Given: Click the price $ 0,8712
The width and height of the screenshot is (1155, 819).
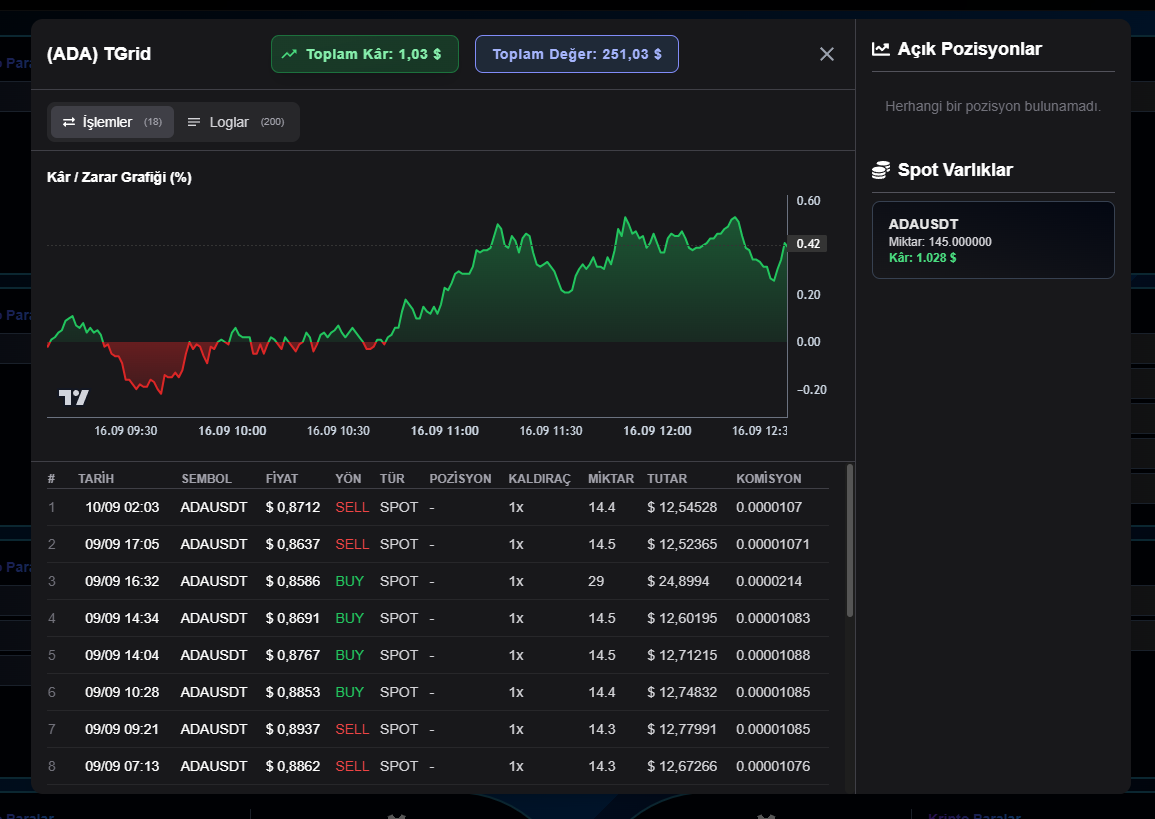Looking at the screenshot, I should [292, 507].
